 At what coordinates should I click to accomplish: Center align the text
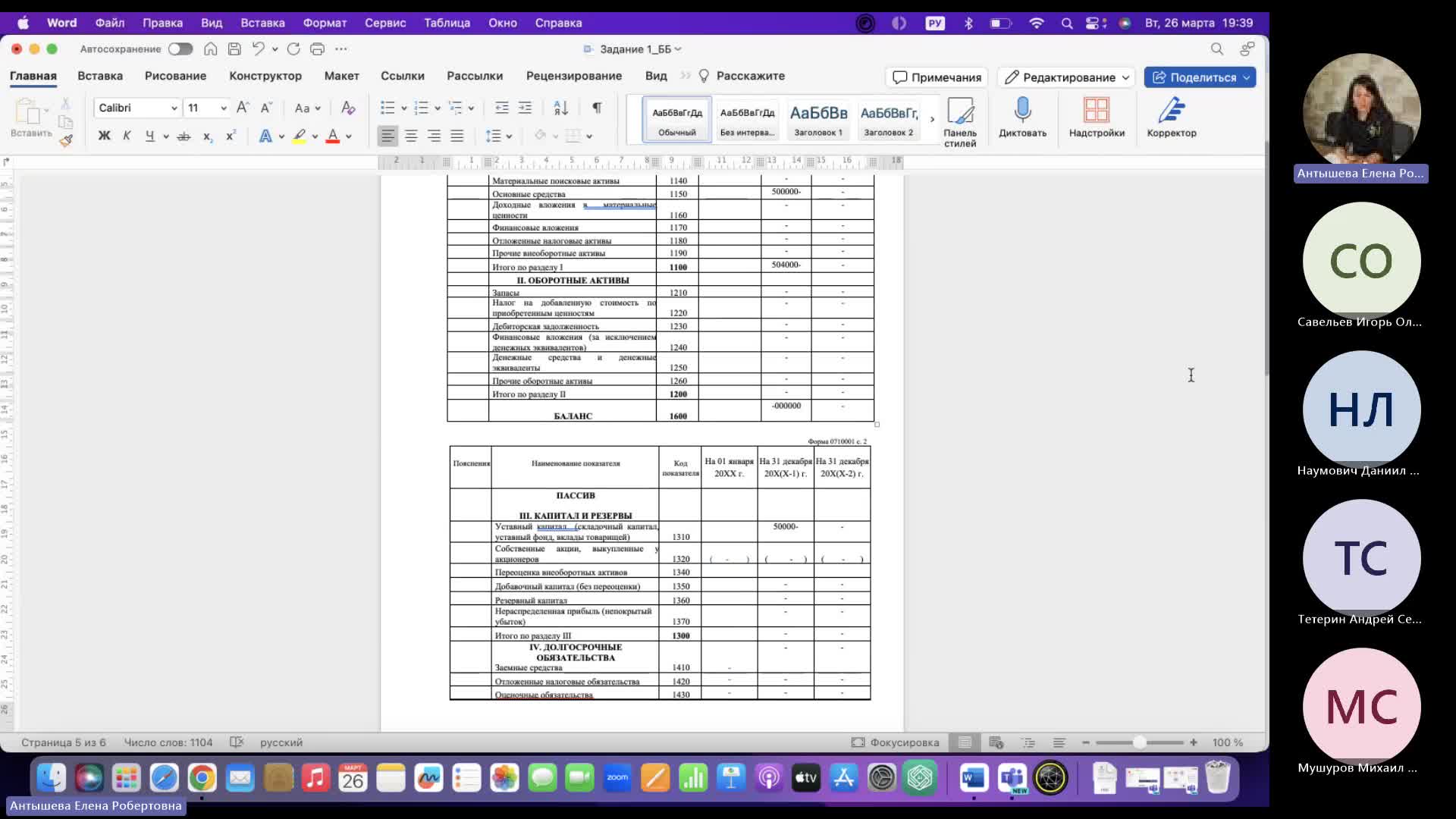(x=411, y=136)
